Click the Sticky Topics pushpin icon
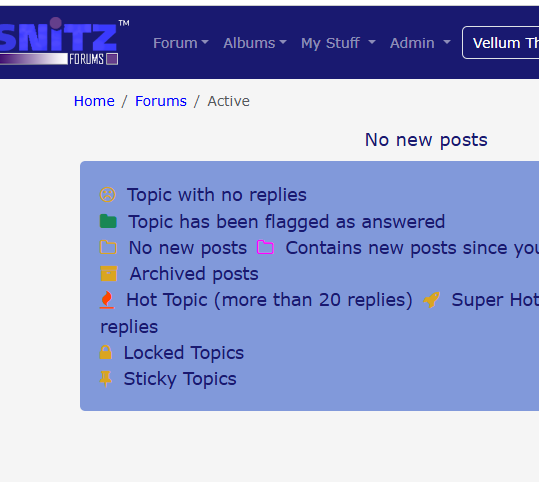The width and height of the screenshot is (539, 482). 106,379
